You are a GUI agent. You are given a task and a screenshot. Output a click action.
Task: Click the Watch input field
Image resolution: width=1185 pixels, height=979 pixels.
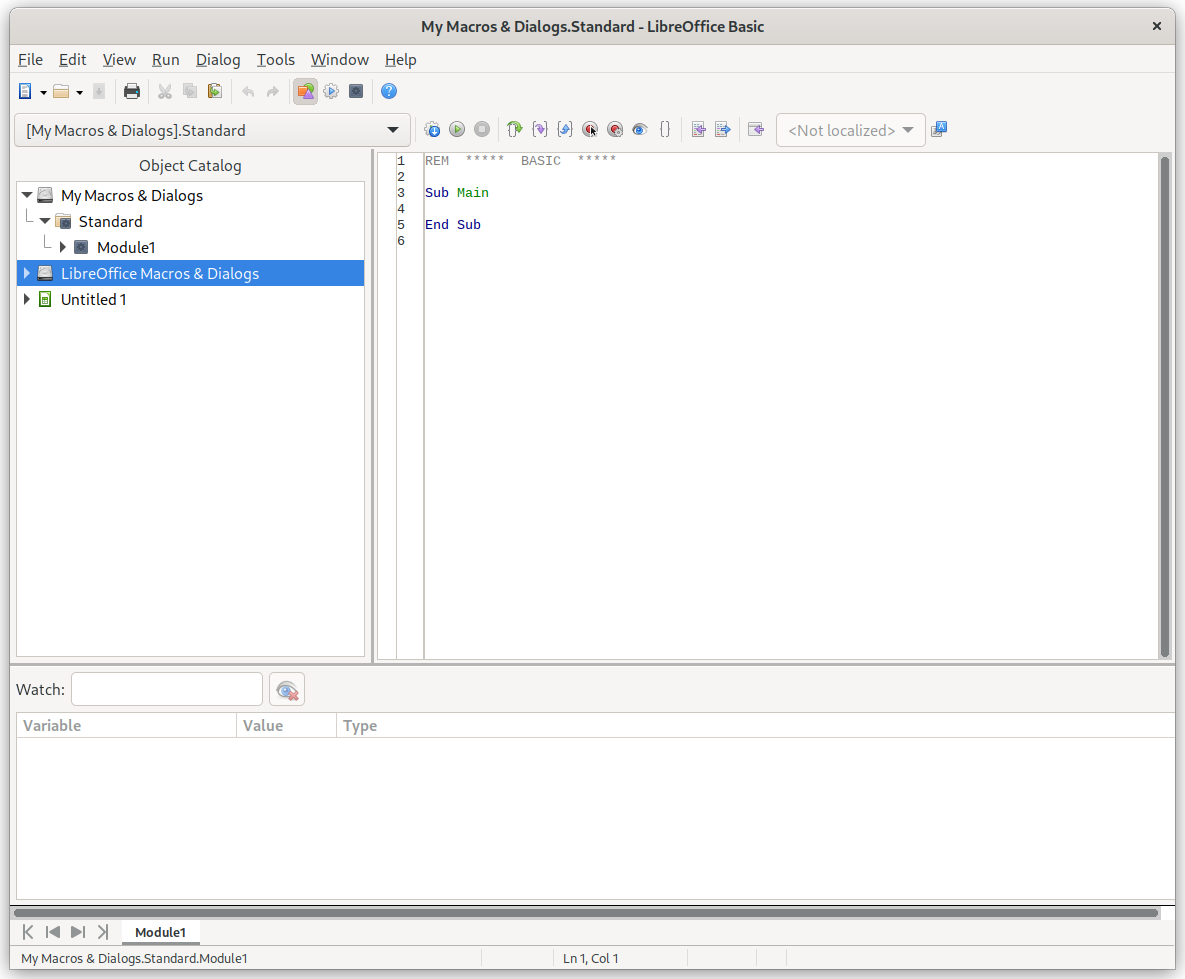point(167,689)
